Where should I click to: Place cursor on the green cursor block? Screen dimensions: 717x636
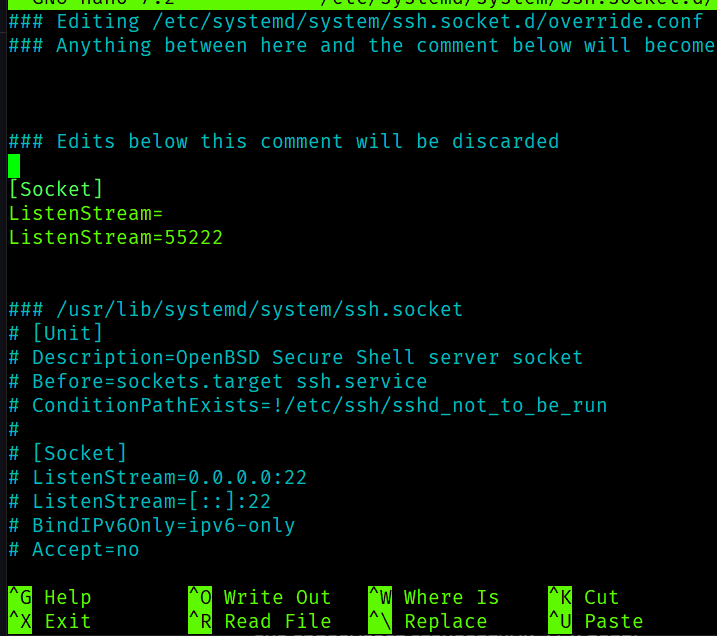[14, 166]
